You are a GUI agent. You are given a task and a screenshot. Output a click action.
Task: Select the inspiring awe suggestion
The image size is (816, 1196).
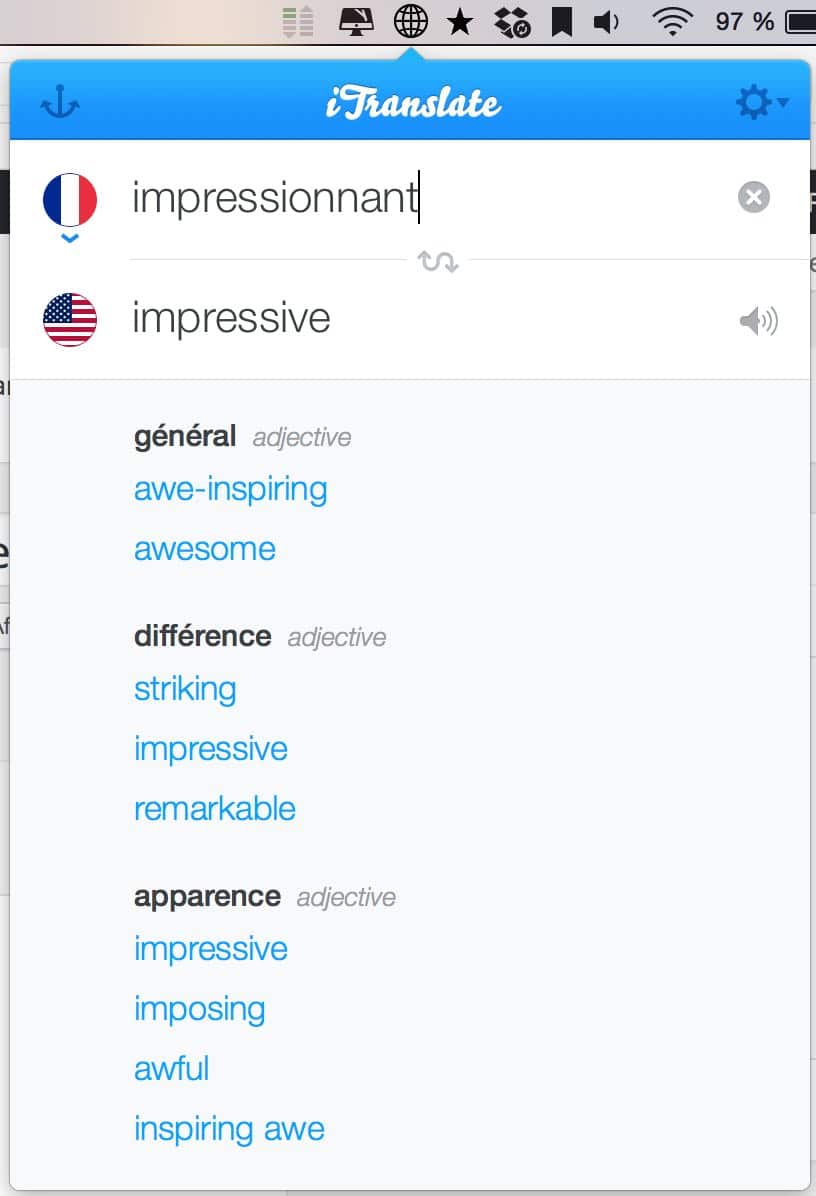[229, 1130]
